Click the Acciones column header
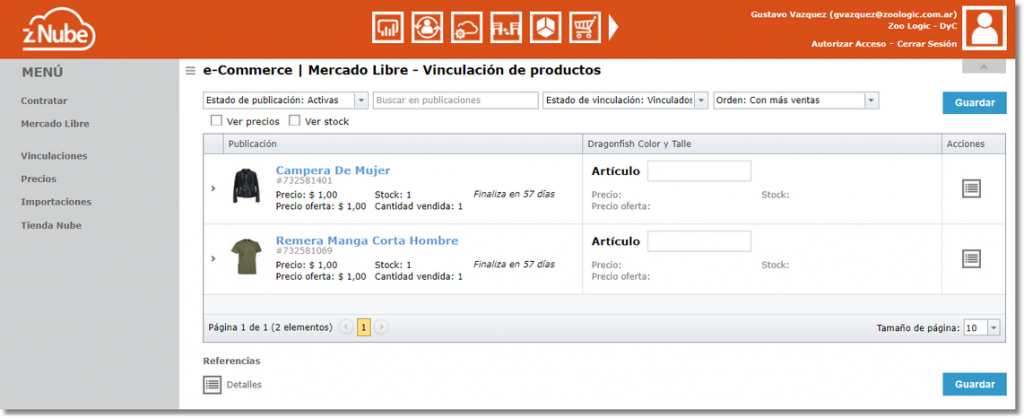 click(x=973, y=144)
